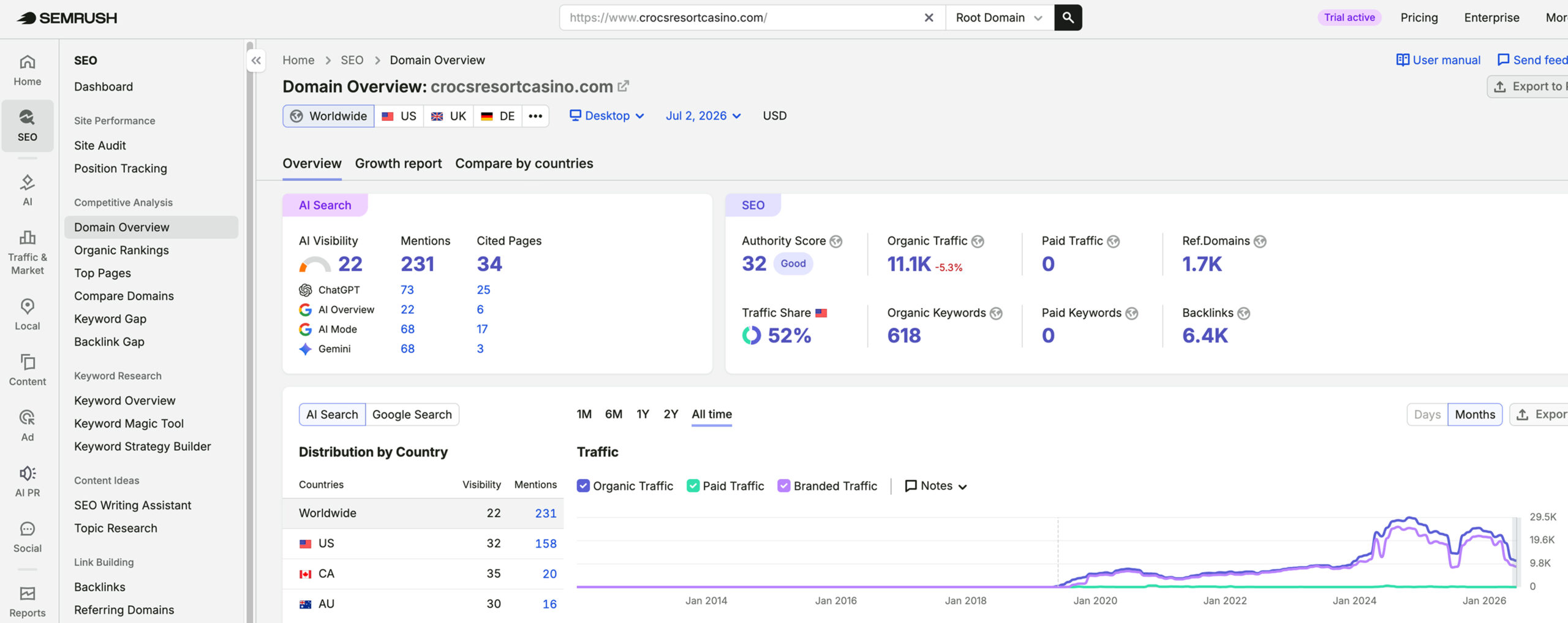The image size is (1568, 623).
Task: Select the Worldwide database
Action: pyautogui.click(x=328, y=116)
